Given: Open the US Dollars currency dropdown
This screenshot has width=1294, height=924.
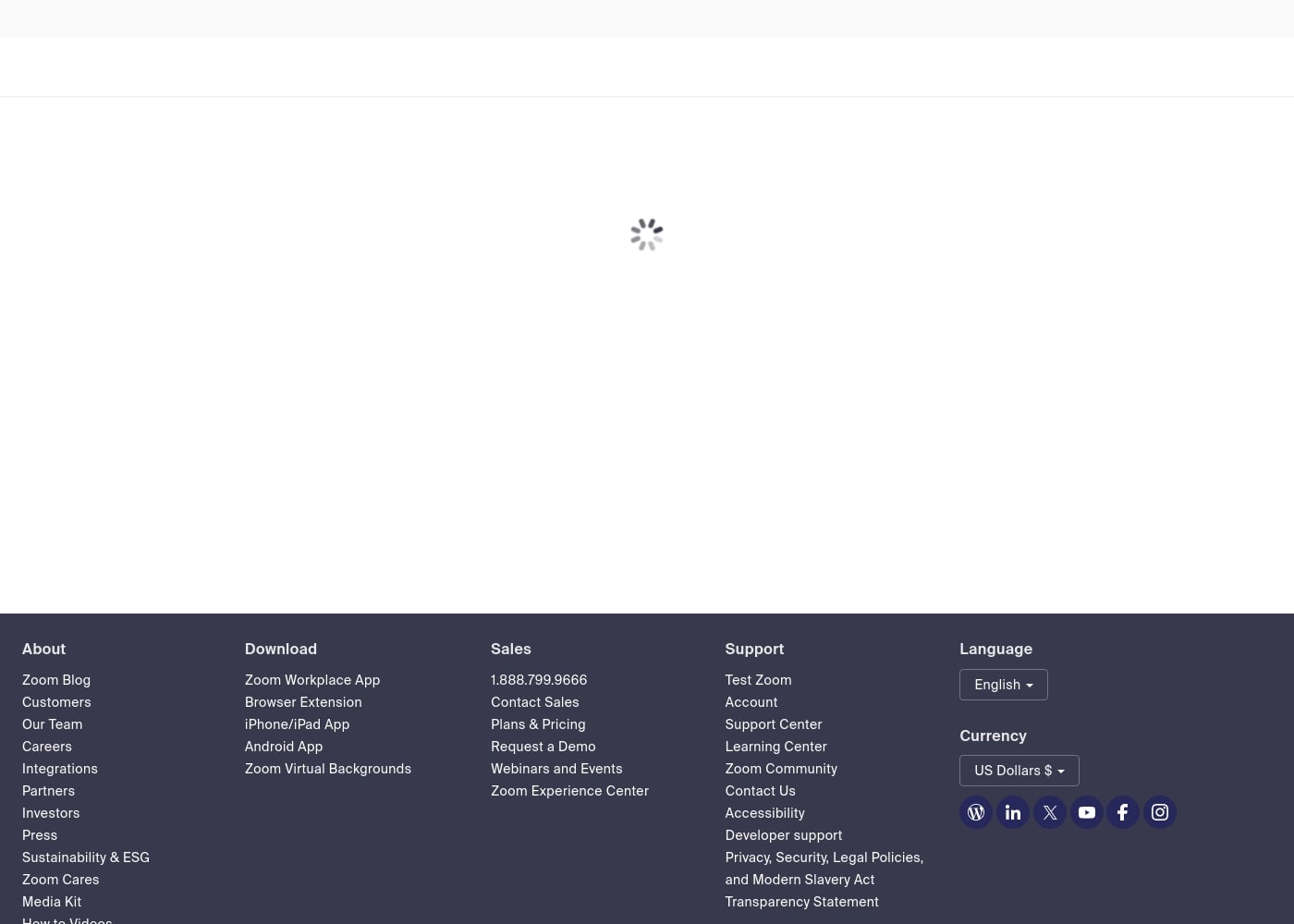Looking at the screenshot, I should 1019,771.
